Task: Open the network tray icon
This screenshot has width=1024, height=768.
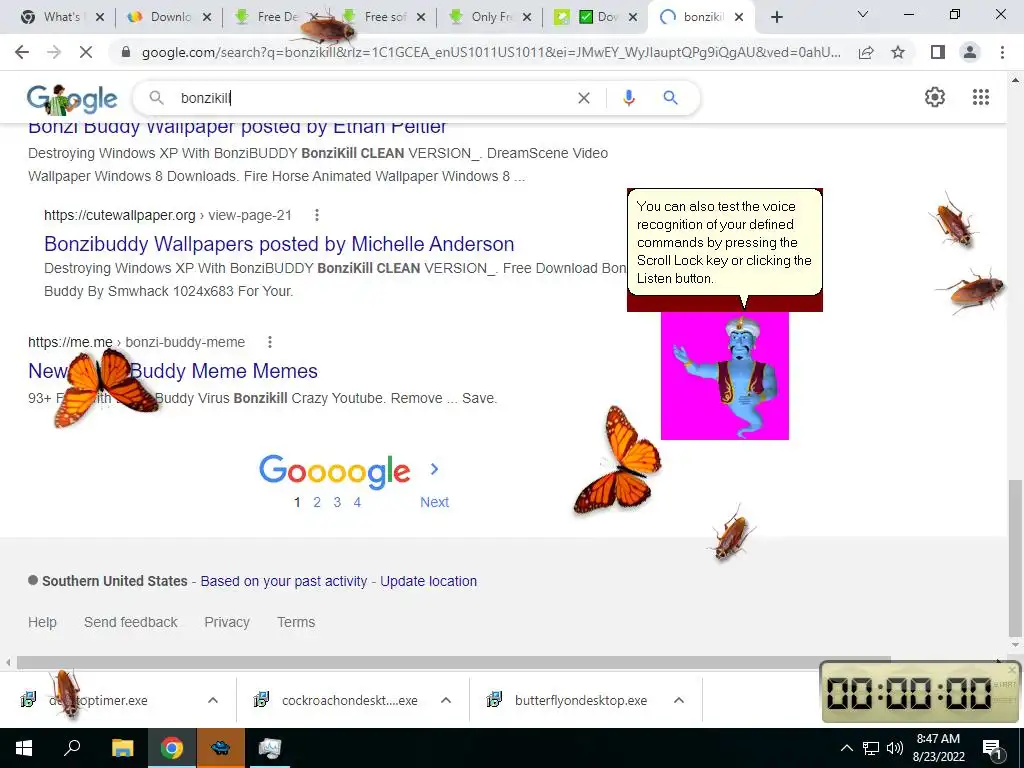Action: (x=871, y=748)
